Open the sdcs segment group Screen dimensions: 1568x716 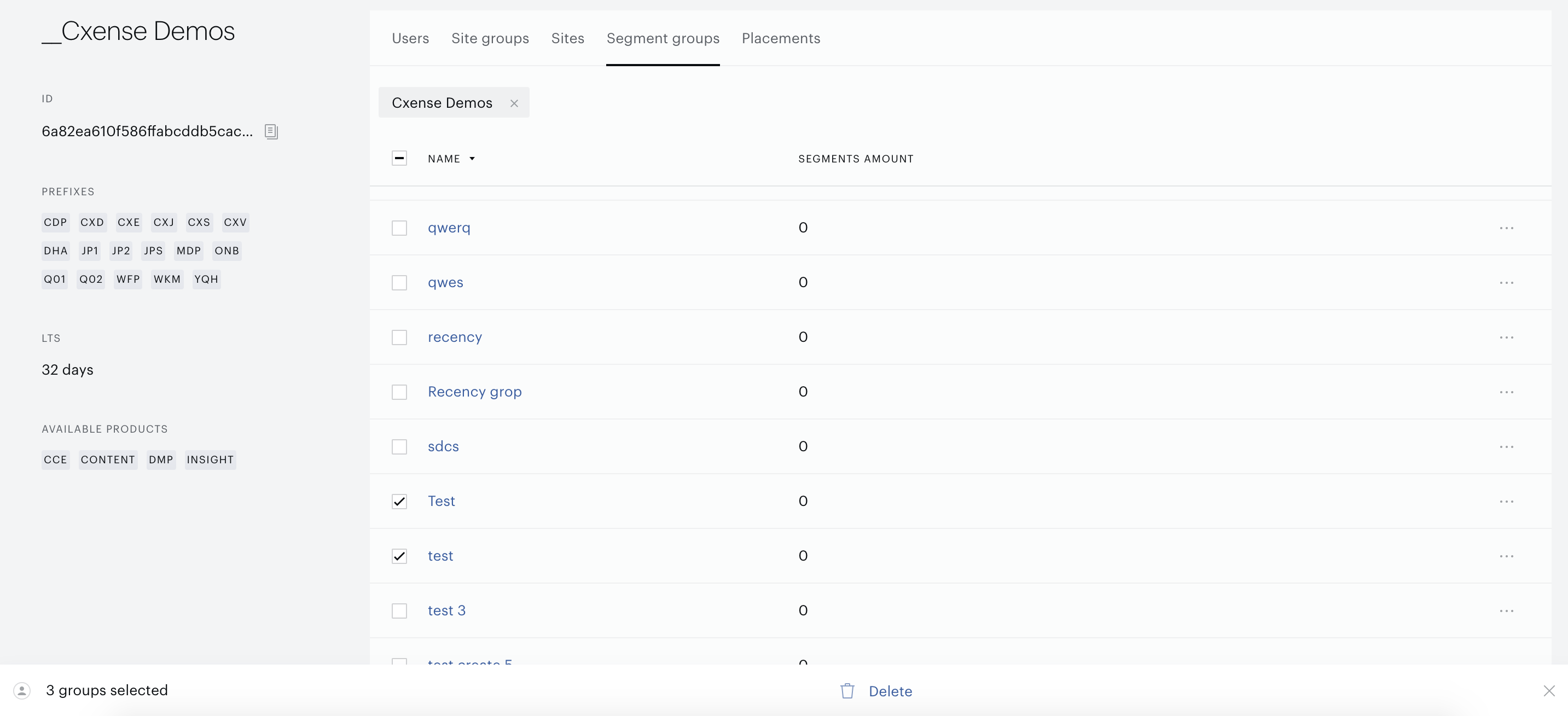click(x=443, y=447)
